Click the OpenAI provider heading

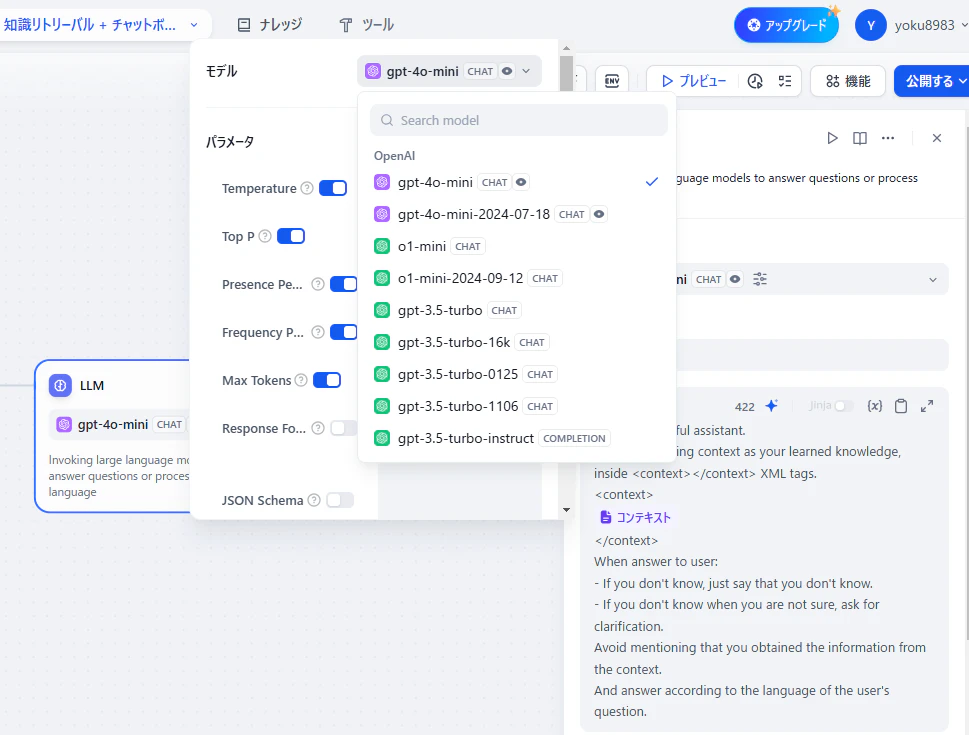(x=394, y=156)
